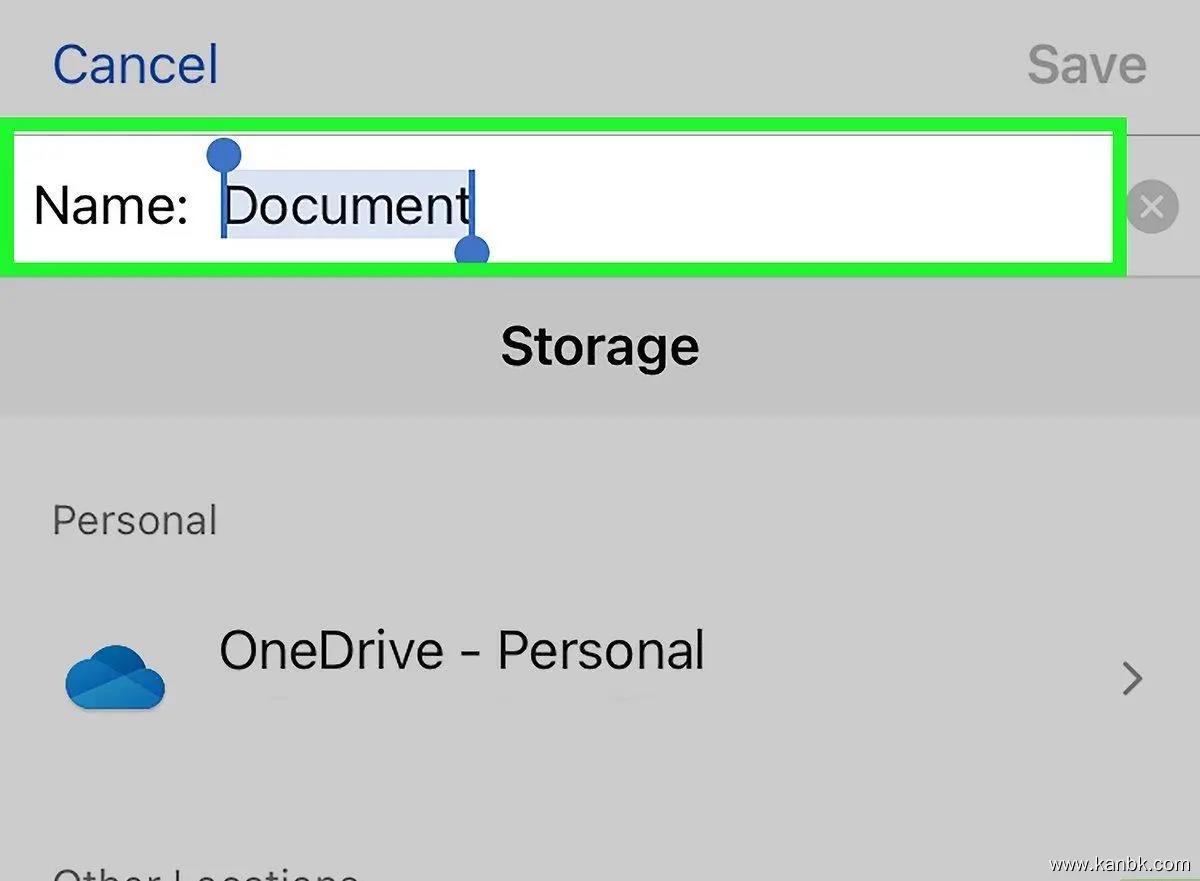Select OneDrive - Personal storage location
The height and width of the screenshot is (881, 1200).
[460, 652]
